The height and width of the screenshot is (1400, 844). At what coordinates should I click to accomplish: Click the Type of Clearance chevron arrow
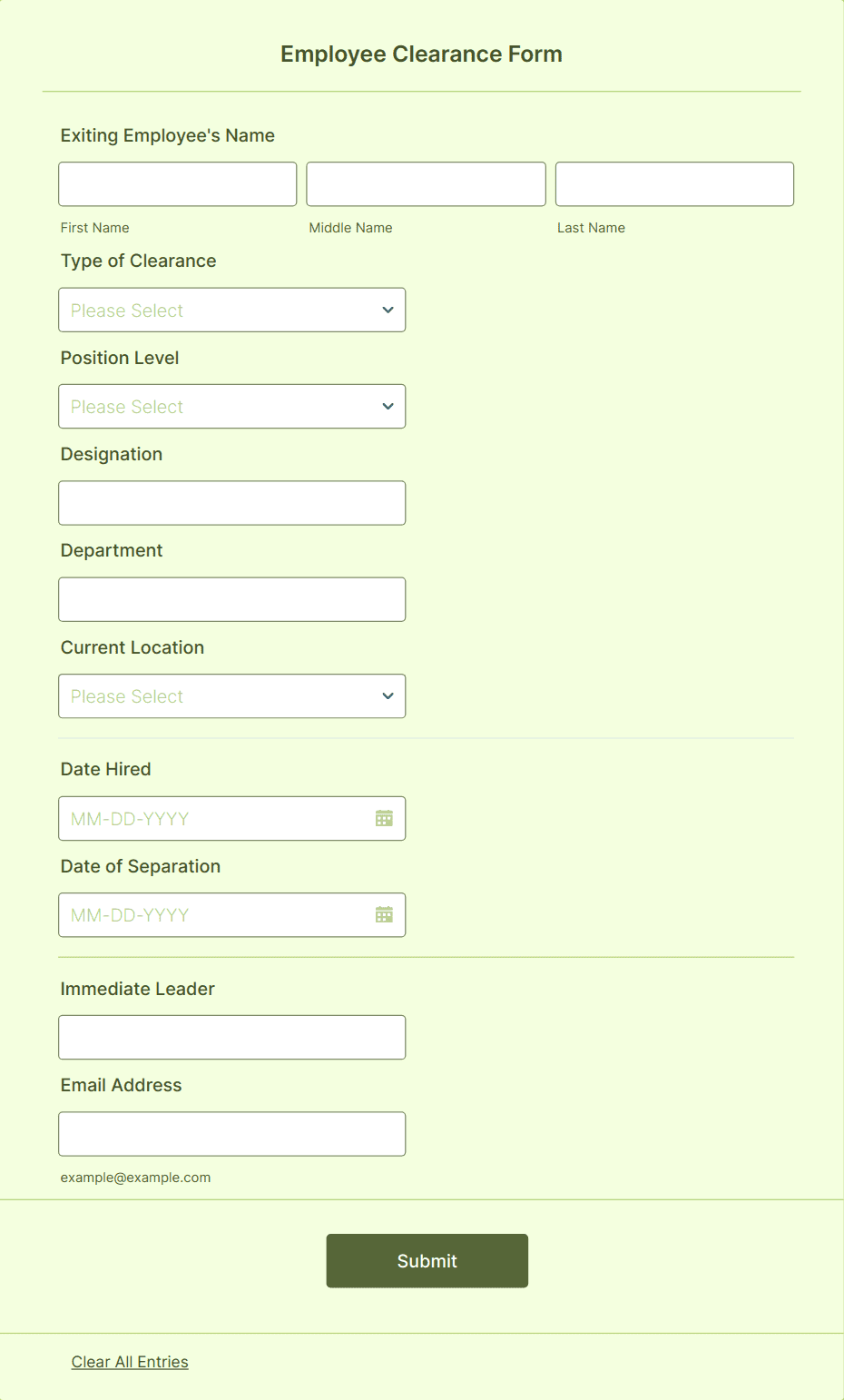click(388, 310)
